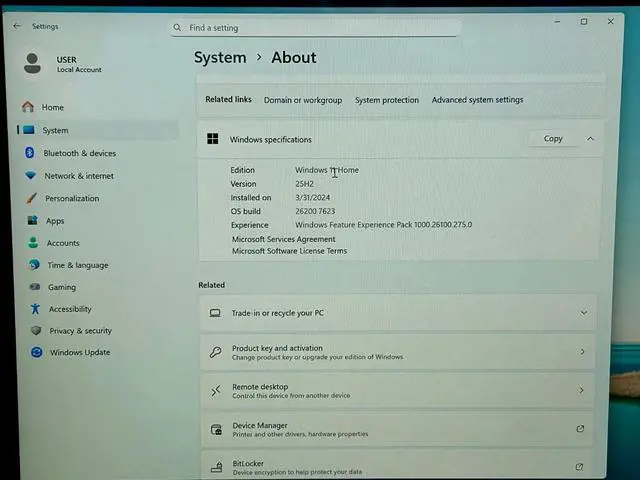Click the Find a setting search box
Screen dimensions: 640x480
tap(315, 28)
